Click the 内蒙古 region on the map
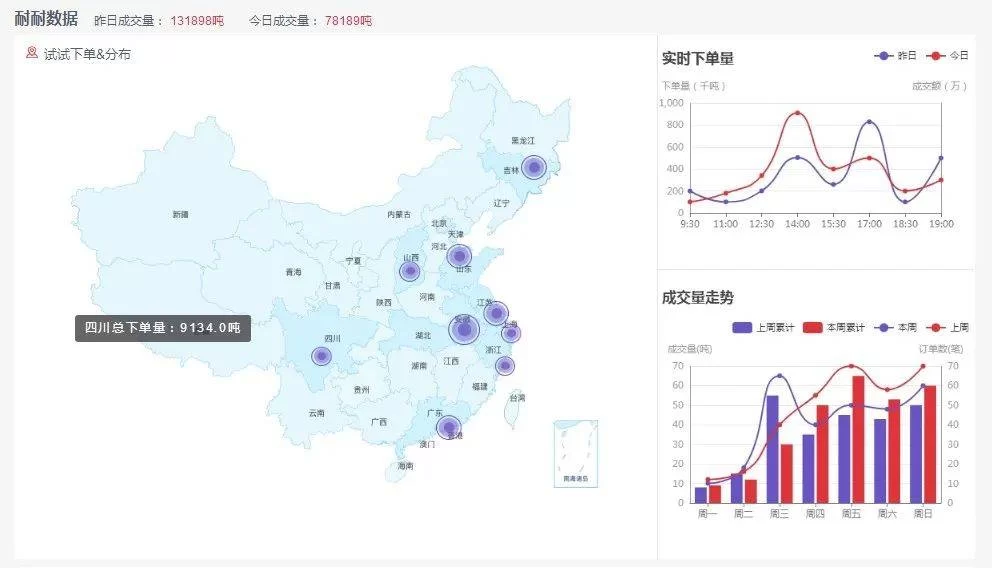This screenshot has height=568, width=992. [x=399, y=214]
